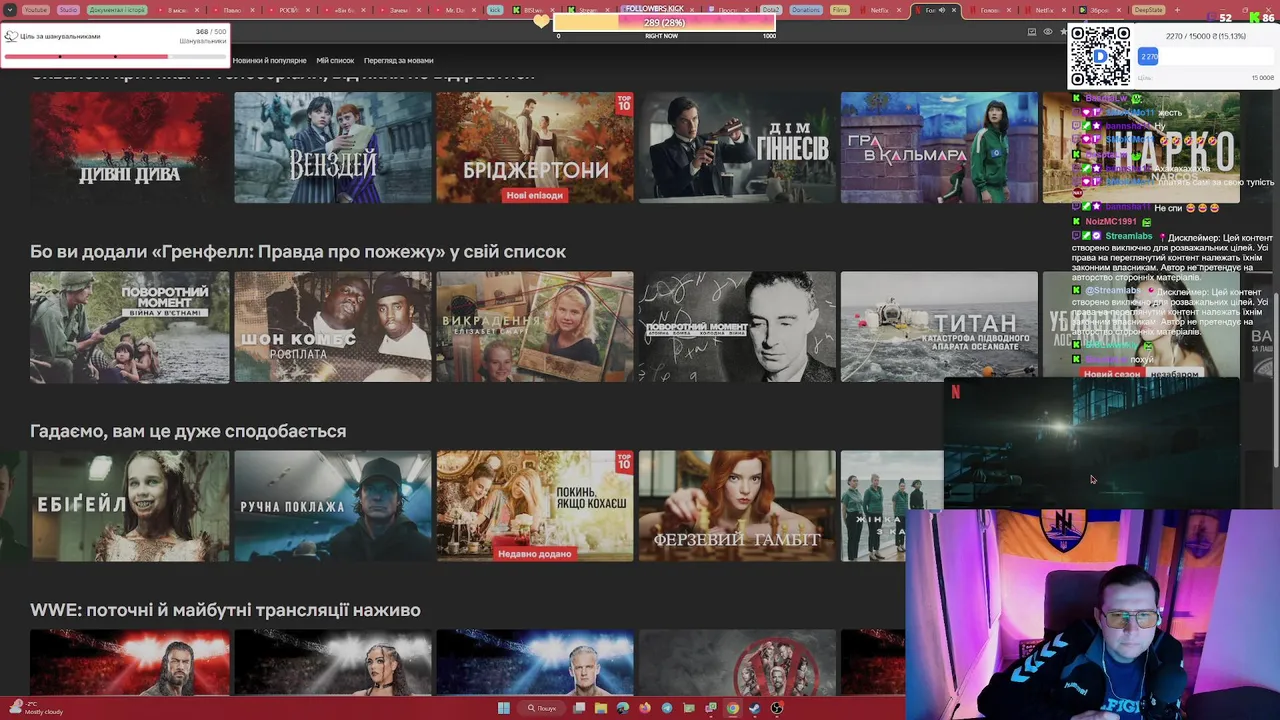Click the Пошук search box on the taskbar

[x=541, y=708]
